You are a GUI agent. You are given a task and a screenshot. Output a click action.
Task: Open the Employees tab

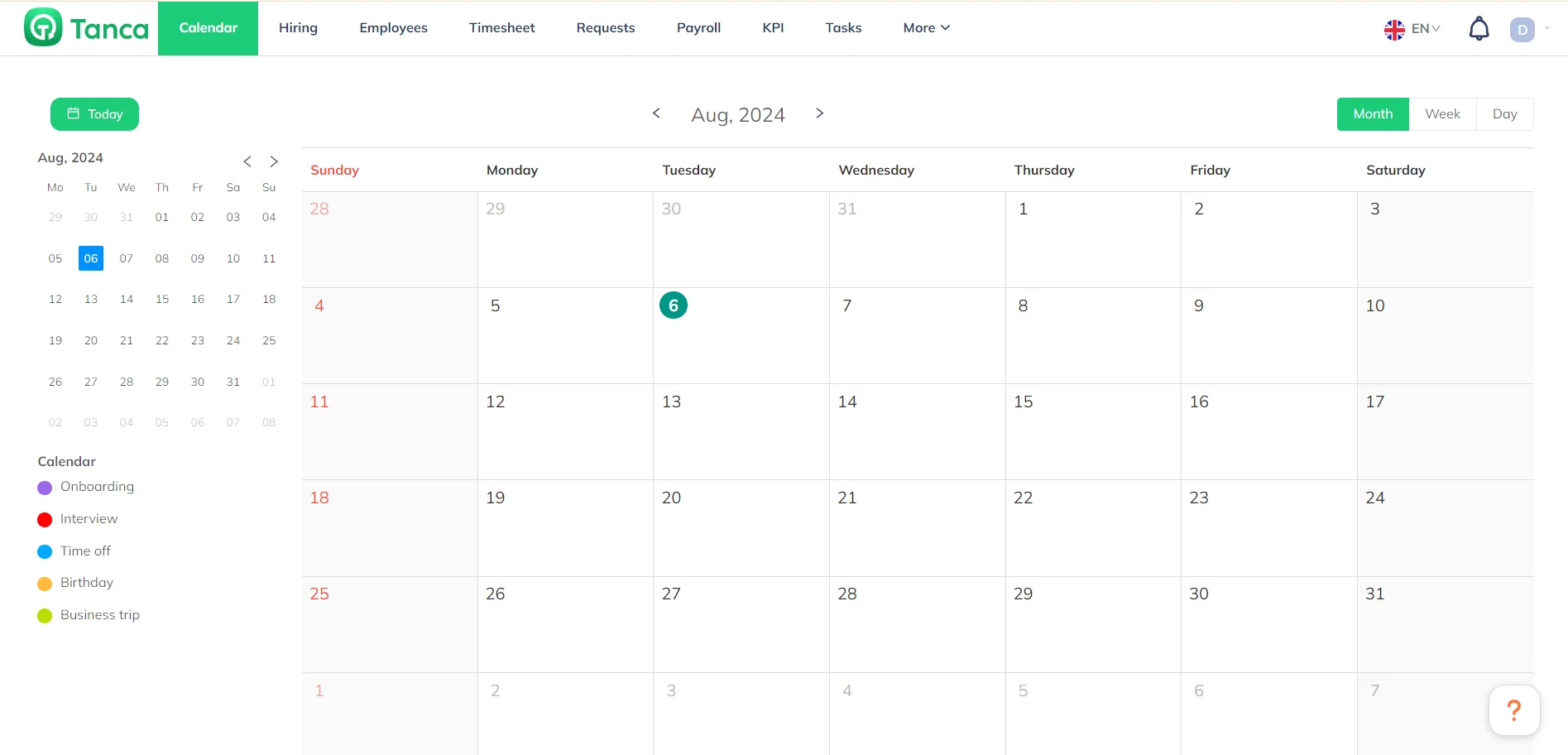point(393,28)
